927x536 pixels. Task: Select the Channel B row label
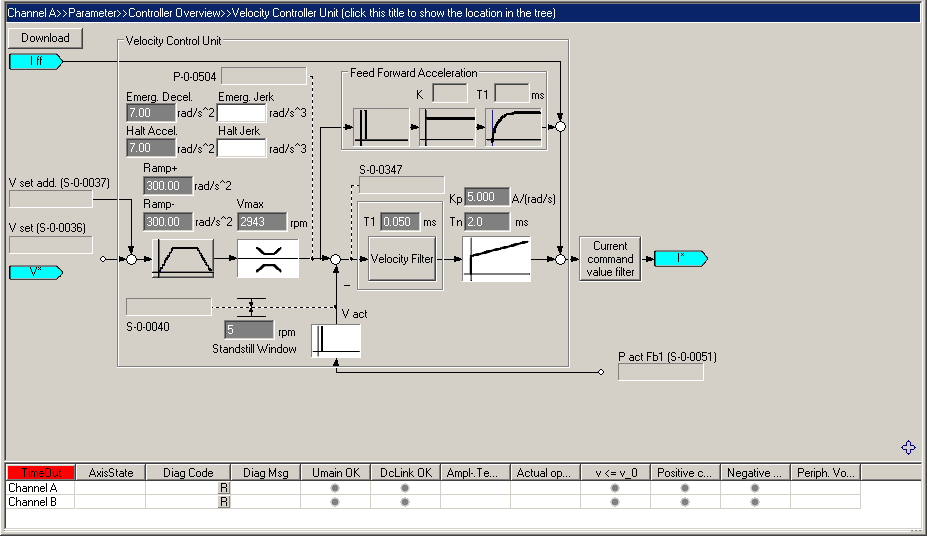pos(33,502)
